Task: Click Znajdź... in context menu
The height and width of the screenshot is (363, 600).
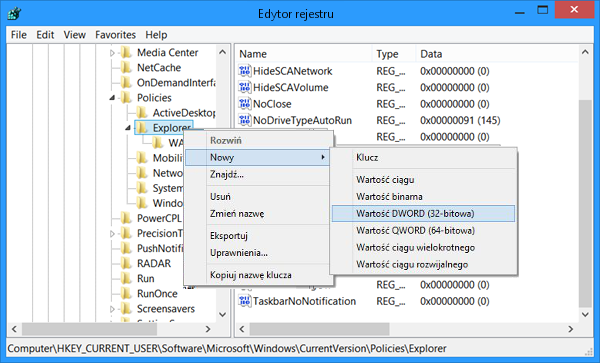Action: pos(257,174)
